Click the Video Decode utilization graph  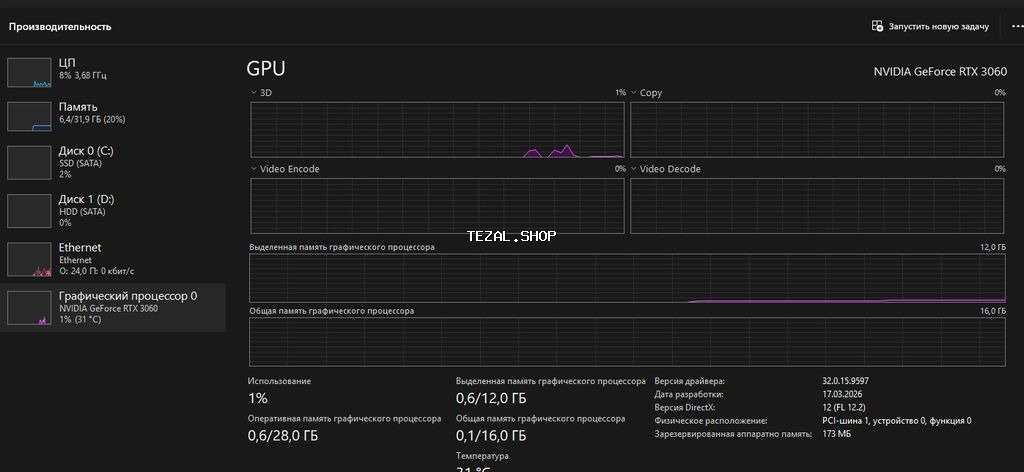tap(817, 206)
